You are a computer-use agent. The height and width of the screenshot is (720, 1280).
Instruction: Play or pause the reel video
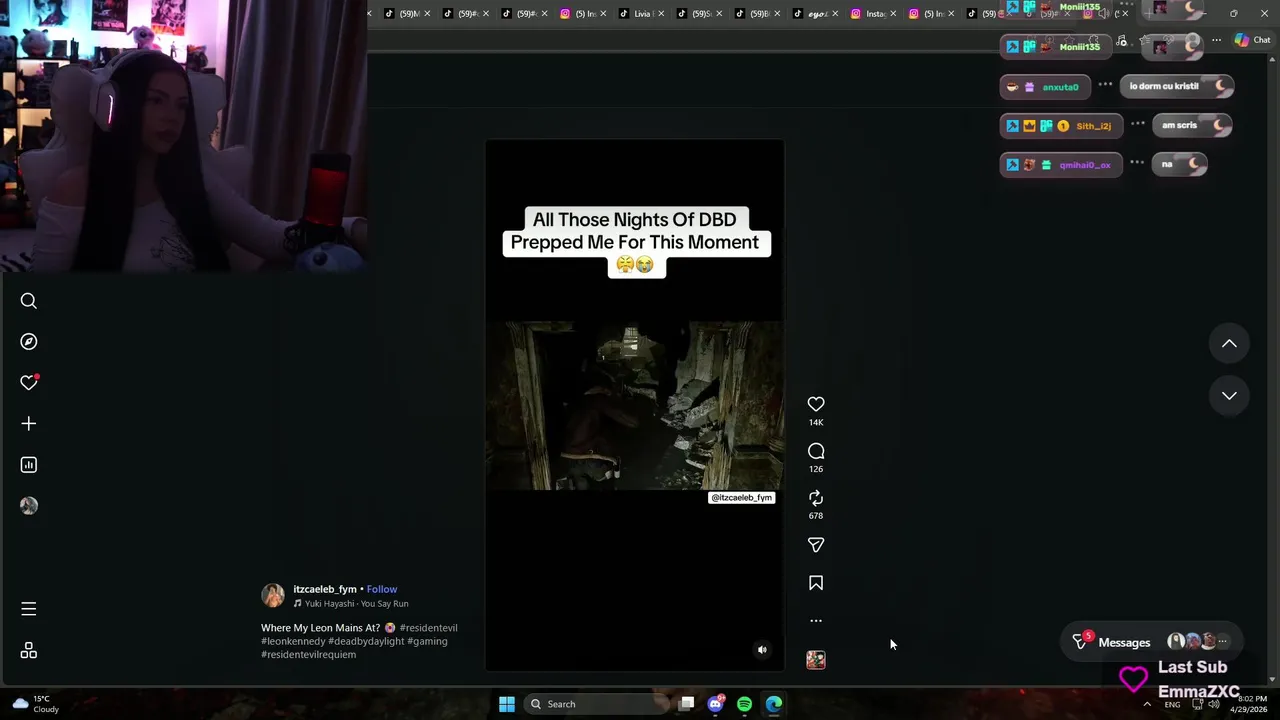pyautogui.click(x=635, y=405)
